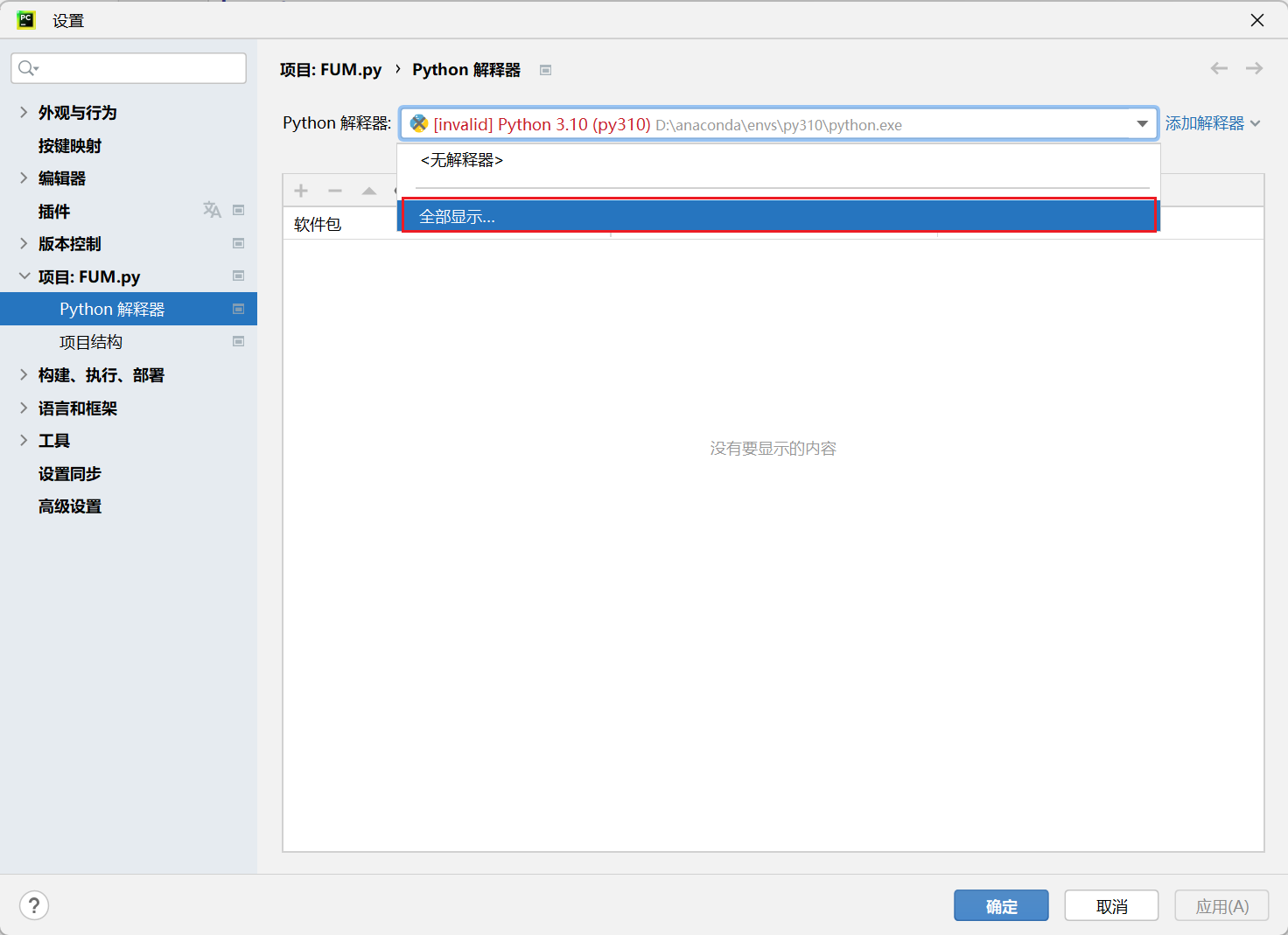Expand the 版本控制 section
1288x935 pixels.
pos(24,243)
